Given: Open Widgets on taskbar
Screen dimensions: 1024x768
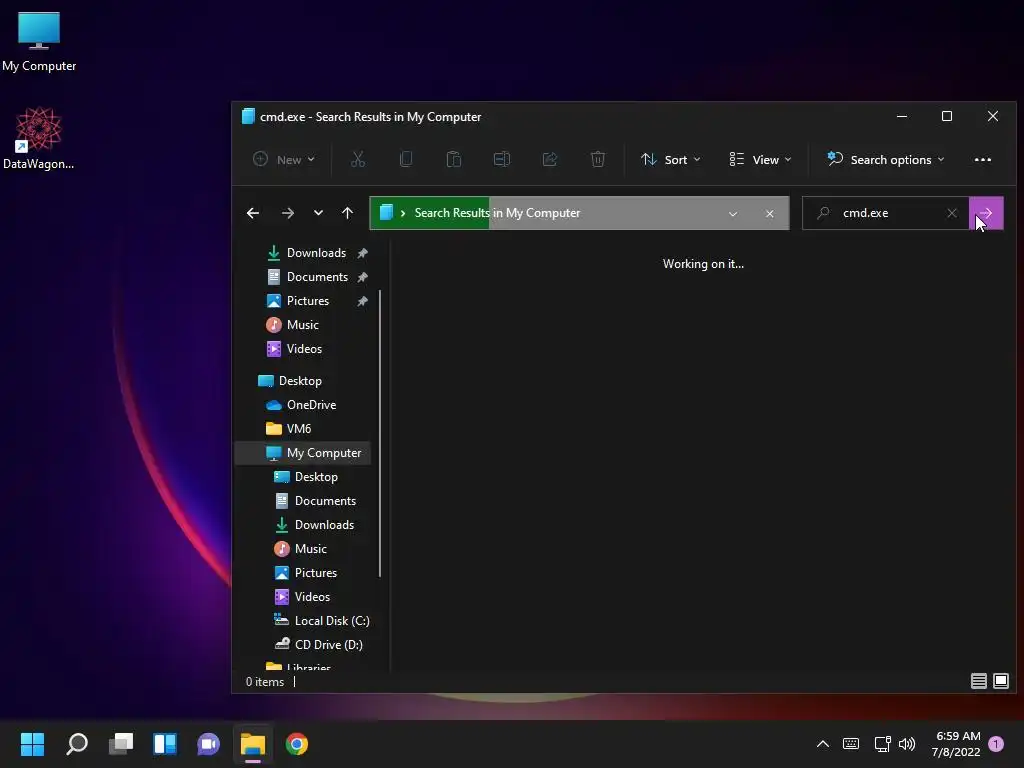Looking at the screenshot, I should pyautogui.click(x=165, y=744).
